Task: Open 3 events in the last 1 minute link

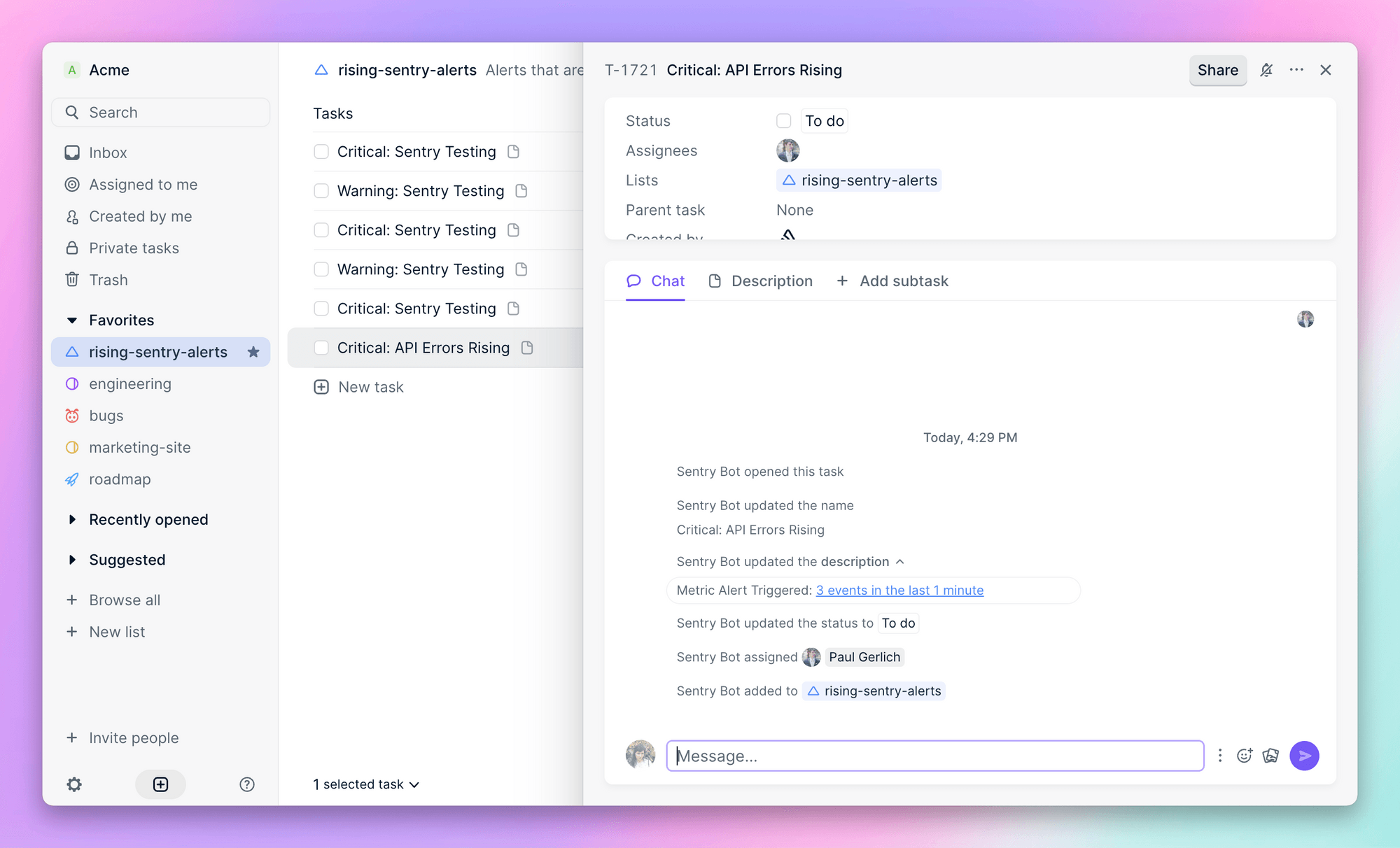Action: (899, 591)
